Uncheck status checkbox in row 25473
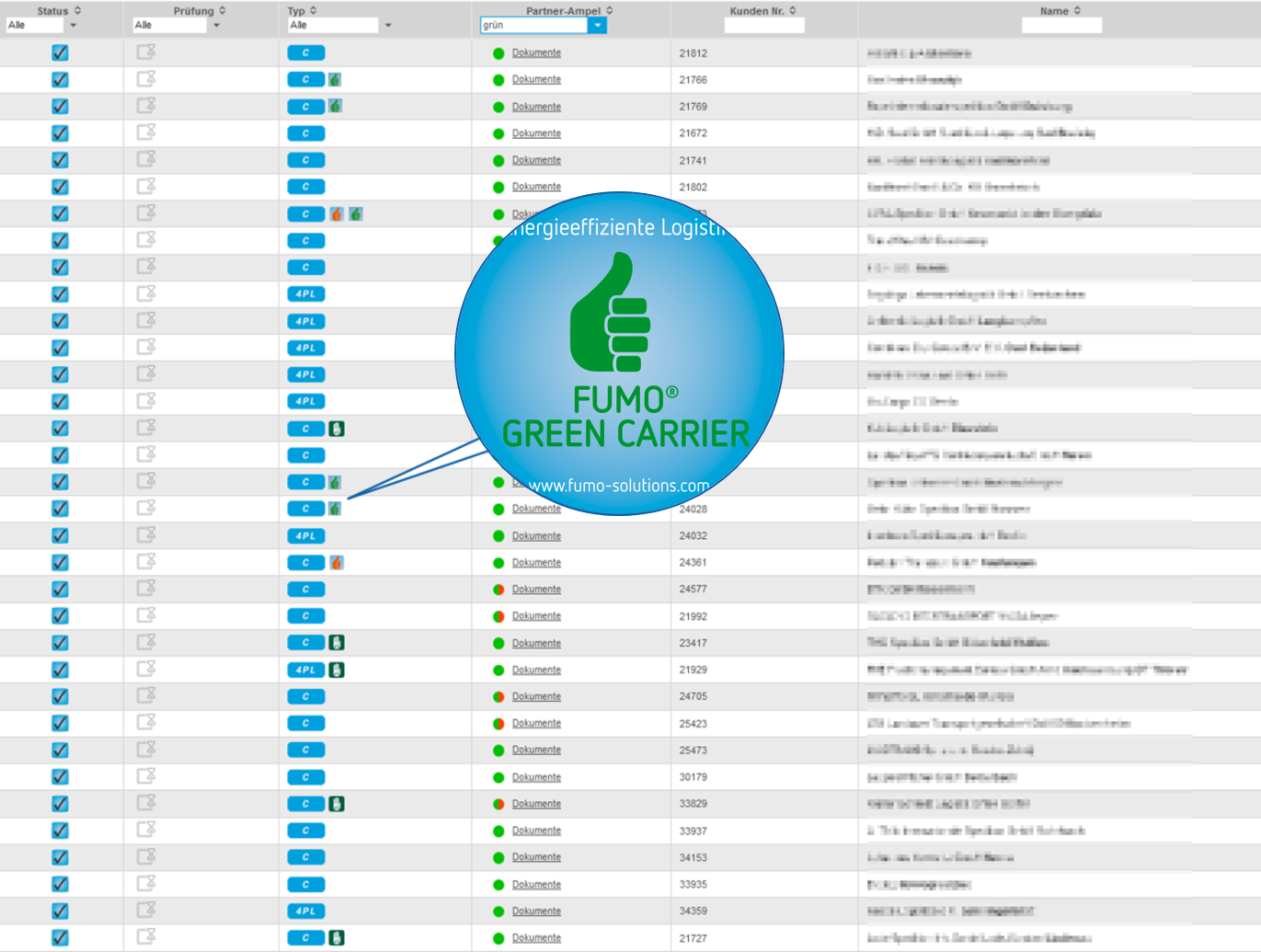Screen dimensions: 1261x952 pyautogui.click(x=60, y=751)
